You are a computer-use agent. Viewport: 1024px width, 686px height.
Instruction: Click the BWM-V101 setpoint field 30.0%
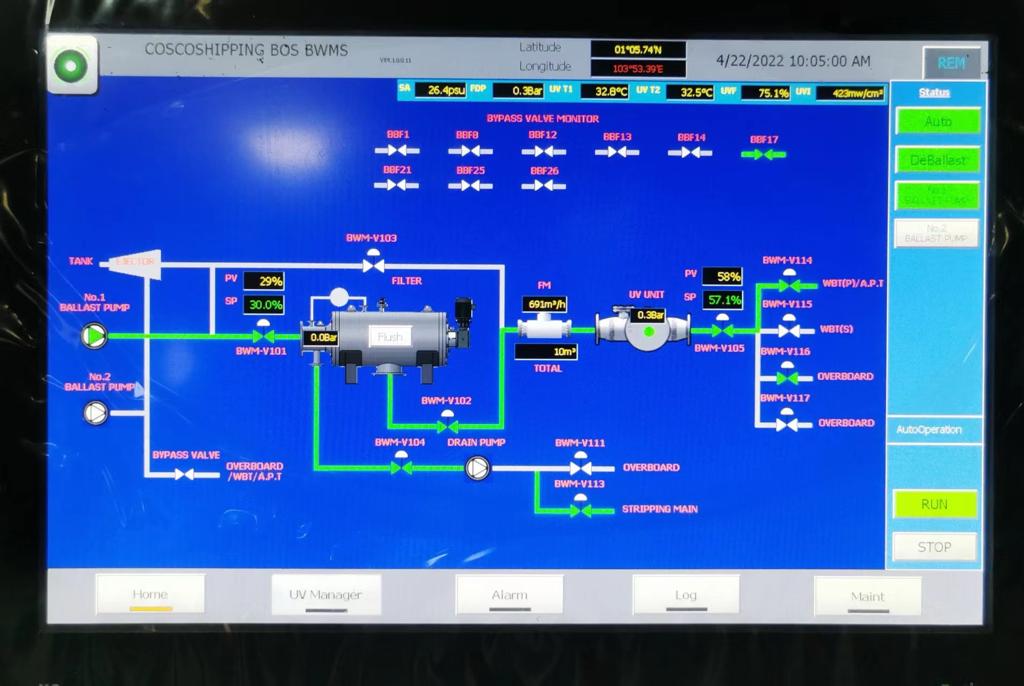click(264, 304)
